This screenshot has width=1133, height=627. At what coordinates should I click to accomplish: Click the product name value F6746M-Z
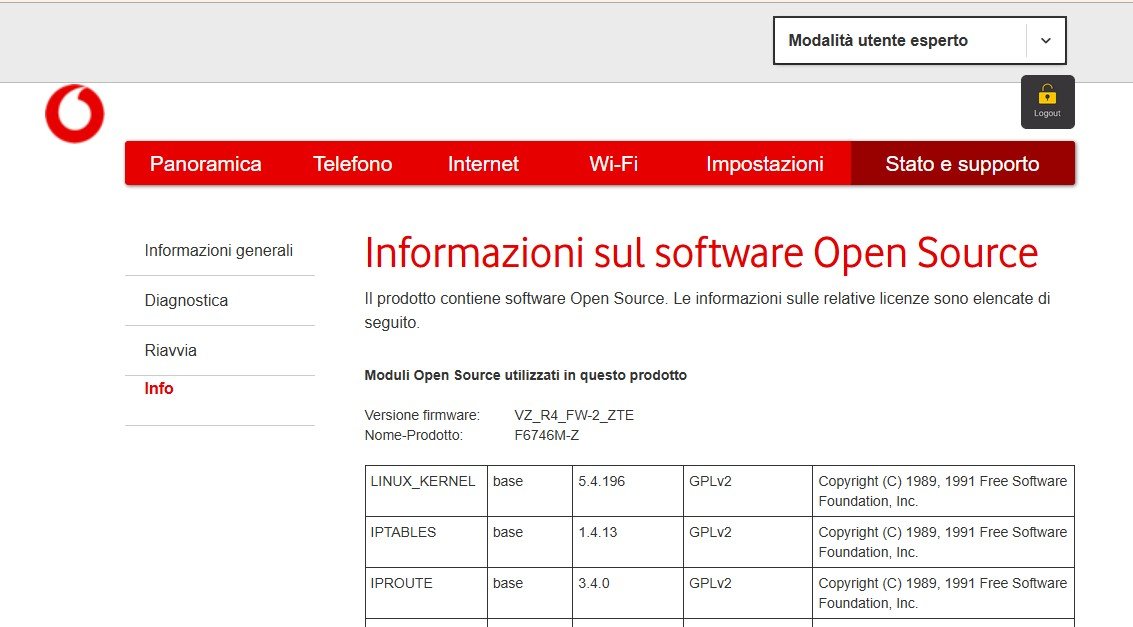pos(546,436)
